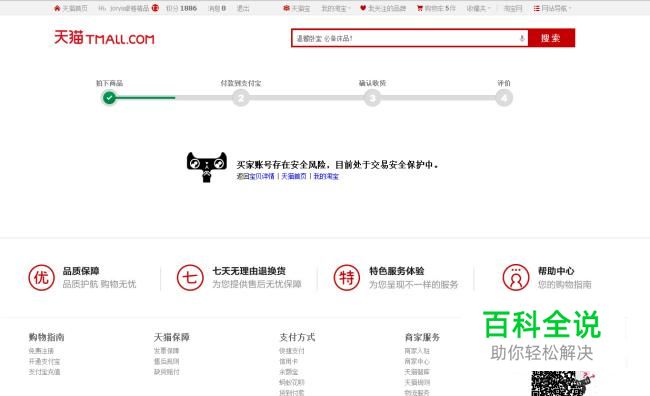Click 退出 to log out
Screen dimensions: 650x396
(243, 8)
